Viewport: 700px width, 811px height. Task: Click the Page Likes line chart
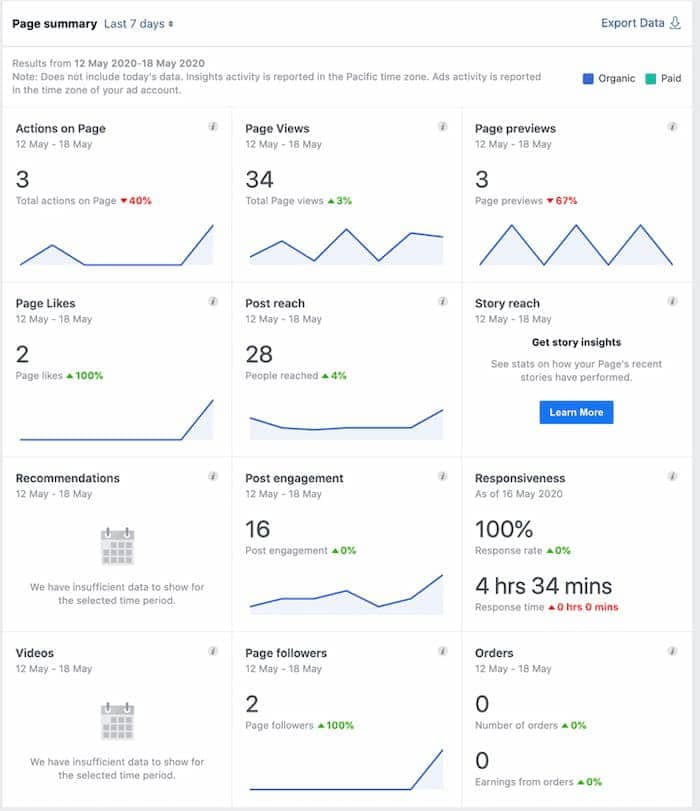[116, 420]
